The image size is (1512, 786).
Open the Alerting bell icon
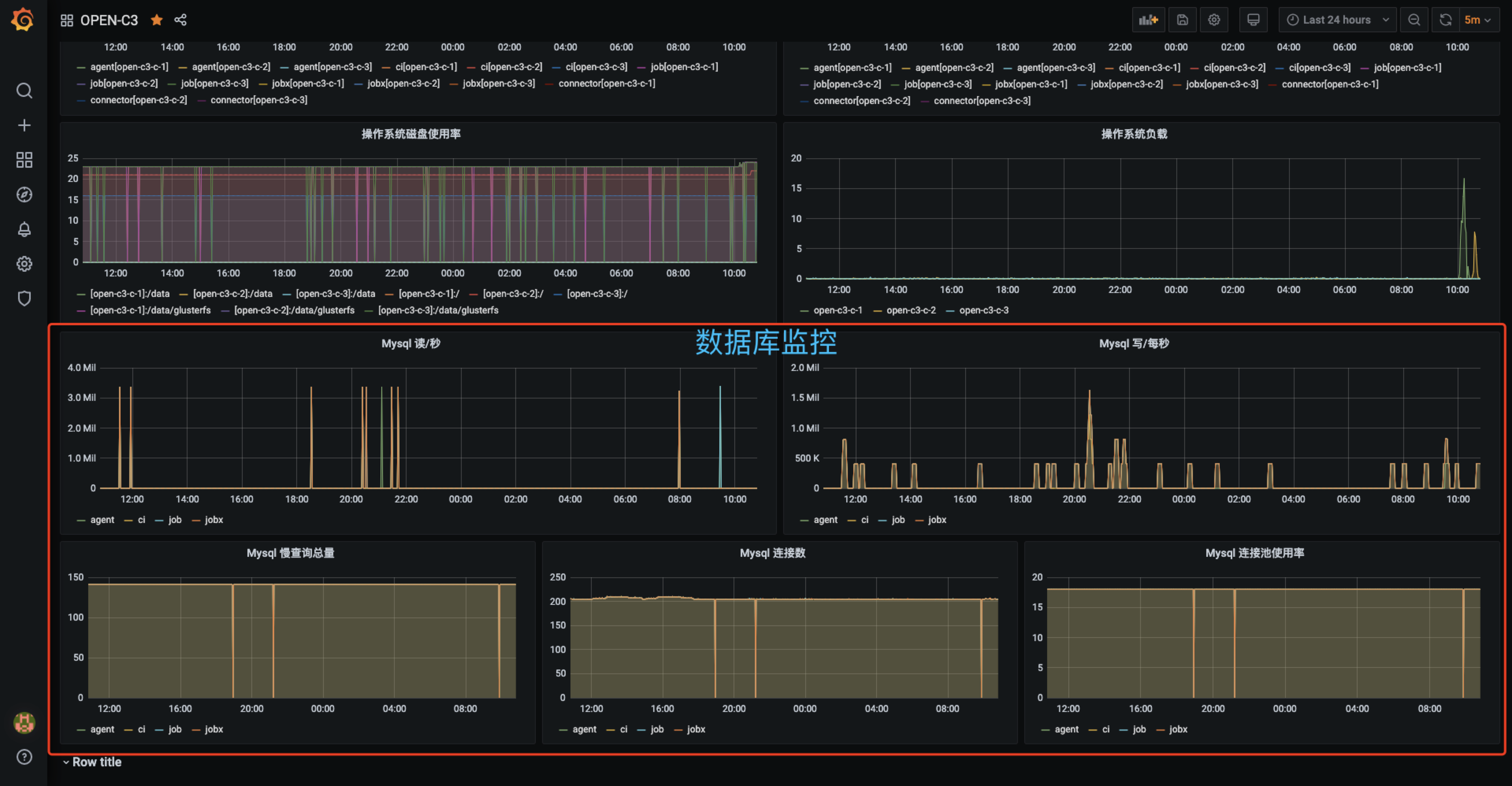pos(24,229)
